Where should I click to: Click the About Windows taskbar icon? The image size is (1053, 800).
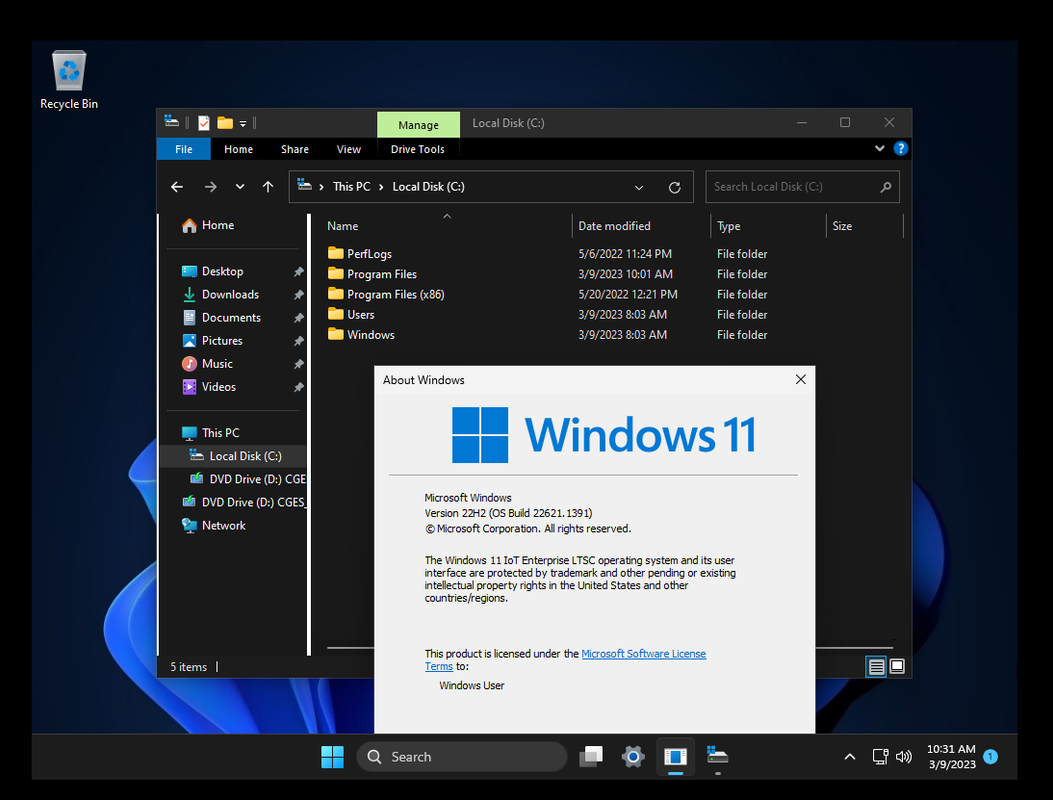coord(676,757)
